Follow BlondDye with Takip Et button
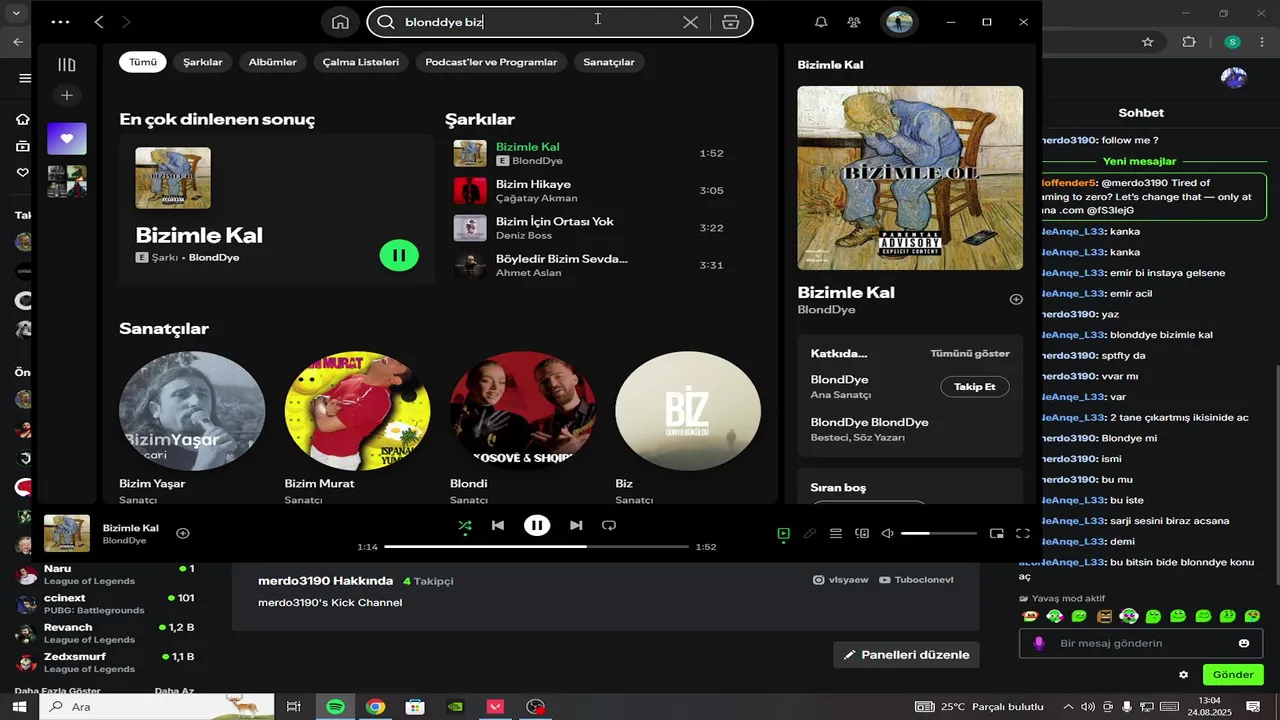Viewport: 1280px width, 720px height. (x=975, y=387)
